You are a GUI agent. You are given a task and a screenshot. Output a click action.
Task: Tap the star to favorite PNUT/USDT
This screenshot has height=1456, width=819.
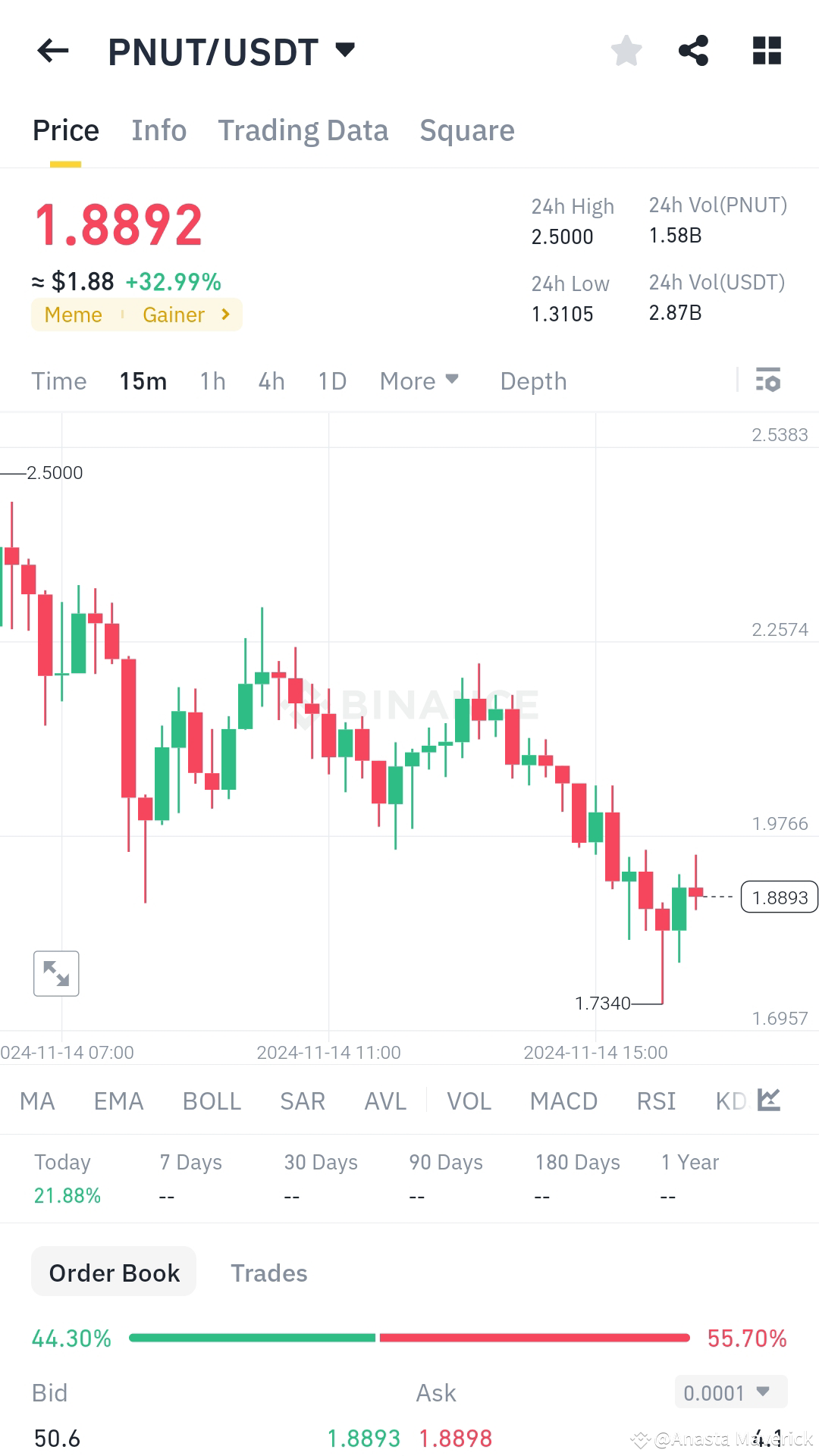coord(626,50)
